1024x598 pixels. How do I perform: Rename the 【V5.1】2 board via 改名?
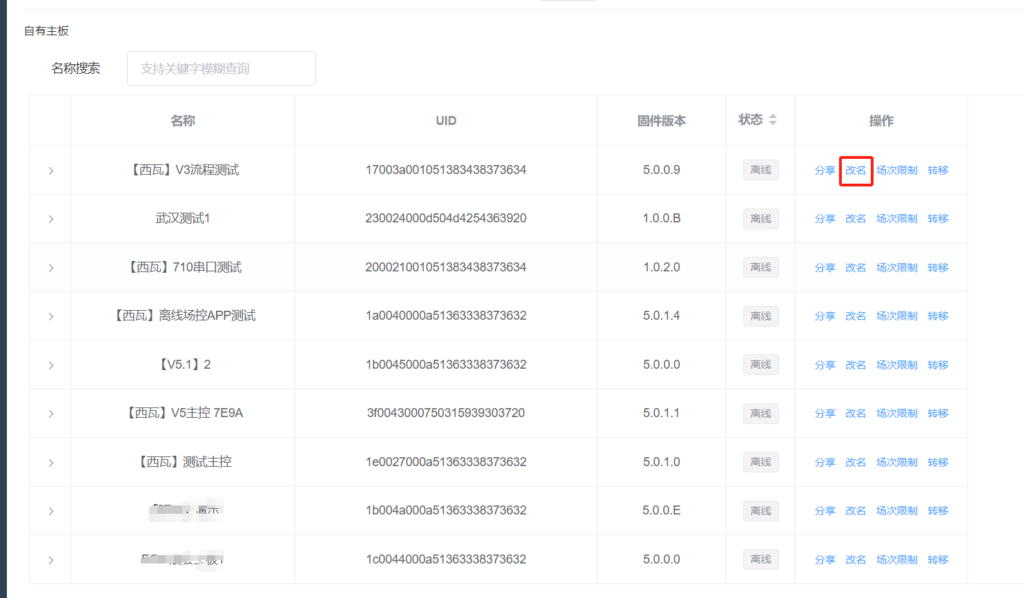856,365
